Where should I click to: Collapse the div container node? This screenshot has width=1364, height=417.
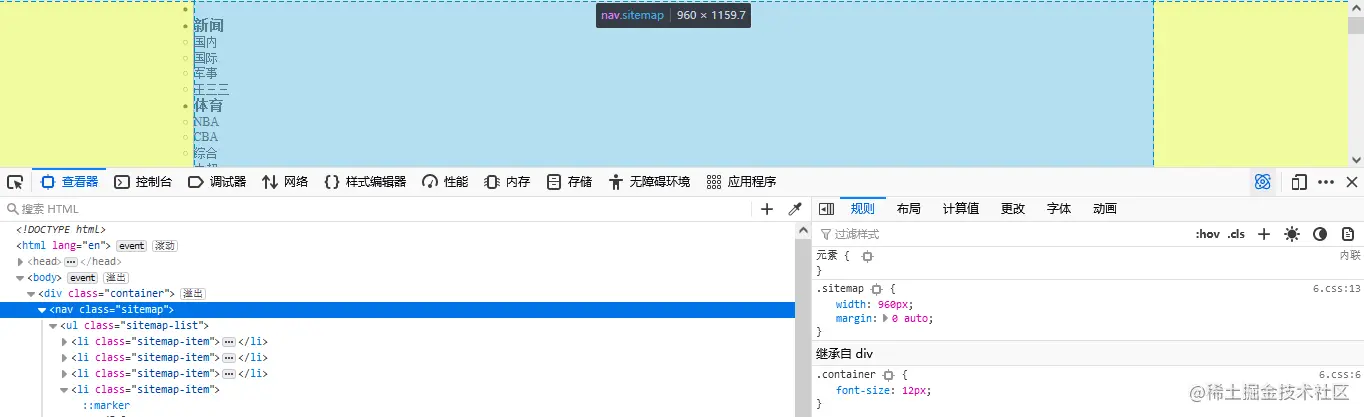coord(32,293)
